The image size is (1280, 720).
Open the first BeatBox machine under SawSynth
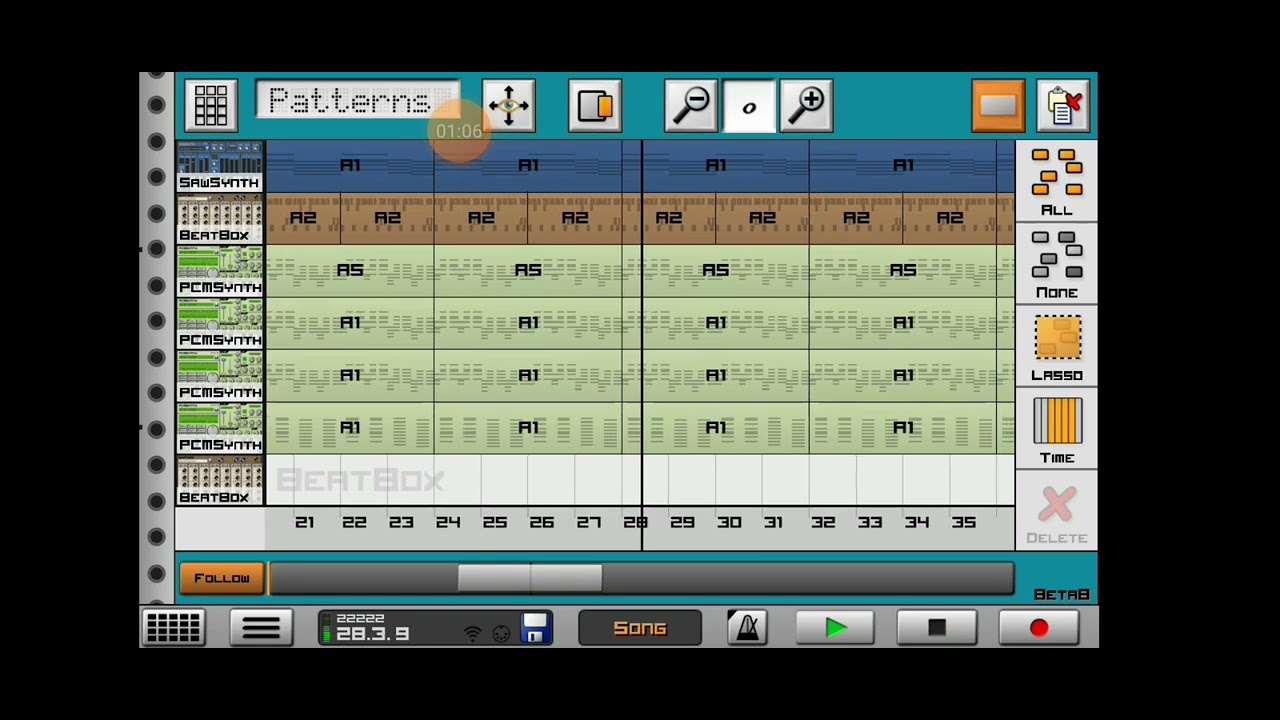[x=220, y=218]
